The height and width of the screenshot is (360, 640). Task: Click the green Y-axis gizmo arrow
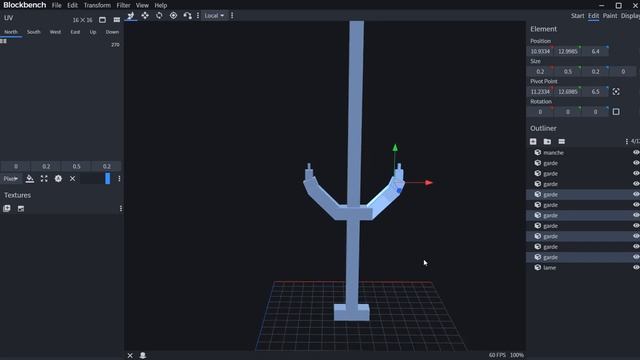pyautogui.click(x=395, y=148)
